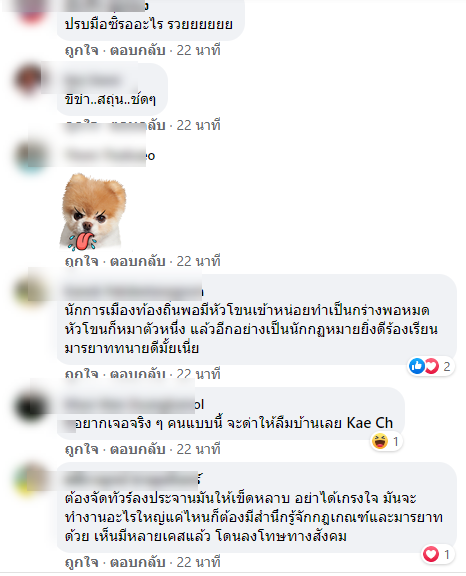Open the like and love reactions count
This screenshot has width=466, height=576.
(430, 366)
